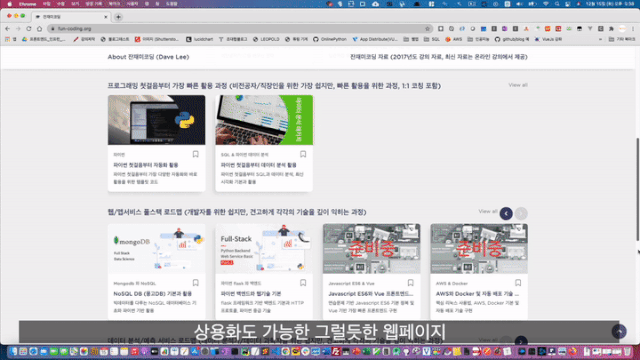Expand hidden bookmarks overflow chevron
Screen dimensions: 640x360
coord(600,39)
